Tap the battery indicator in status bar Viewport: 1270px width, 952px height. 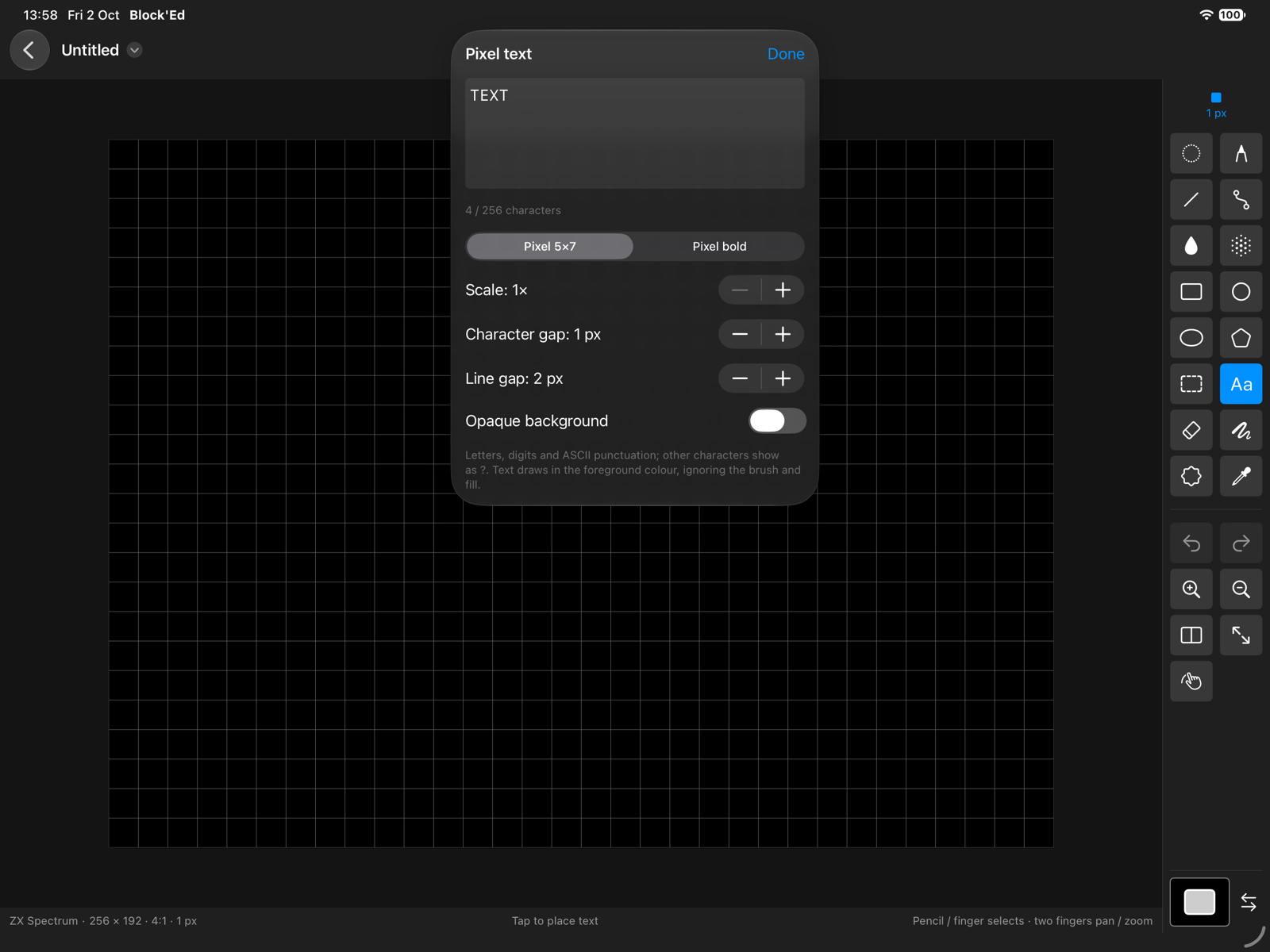click(1232, 15)
